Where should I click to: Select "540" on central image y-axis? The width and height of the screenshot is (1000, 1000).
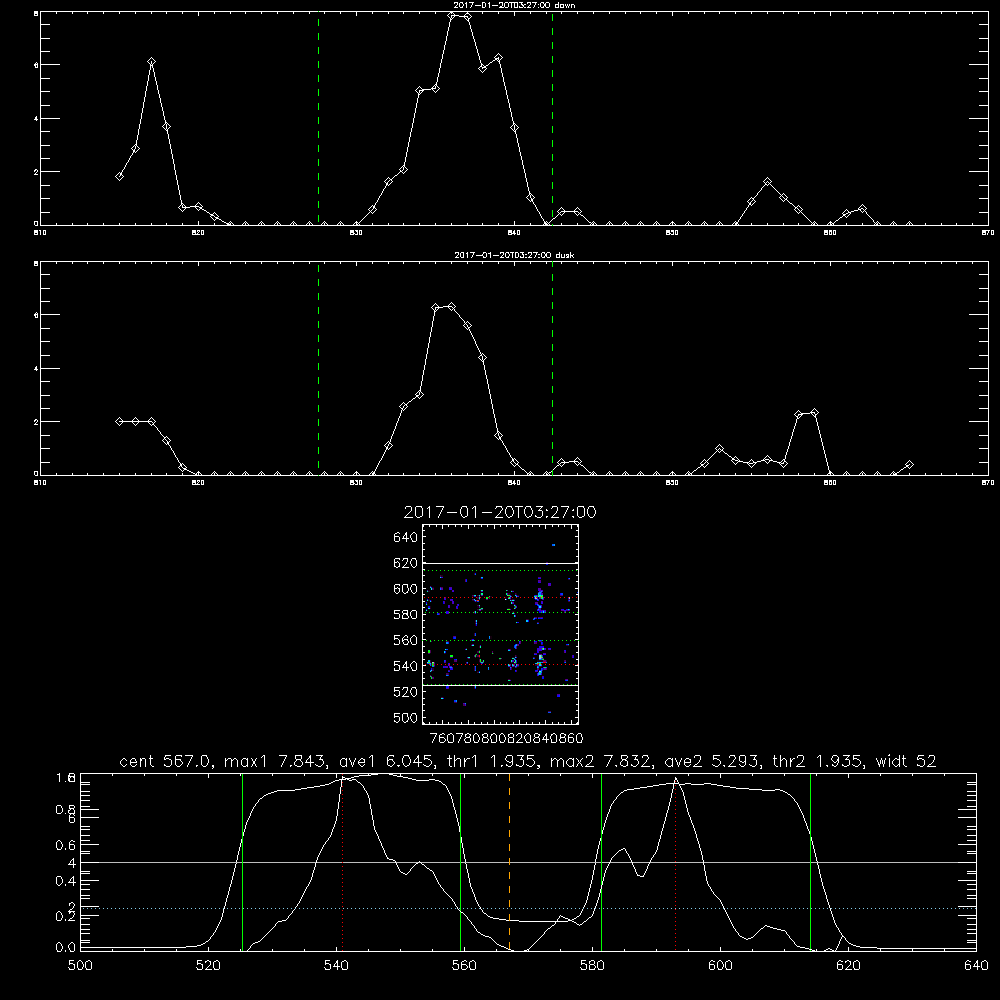coord(406,666)
